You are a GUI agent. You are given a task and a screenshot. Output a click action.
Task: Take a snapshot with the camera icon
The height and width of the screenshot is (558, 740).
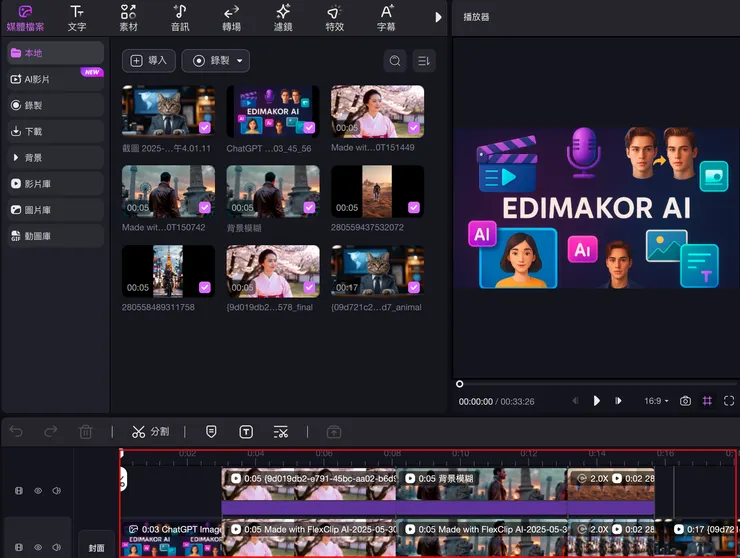click(685, 401)
